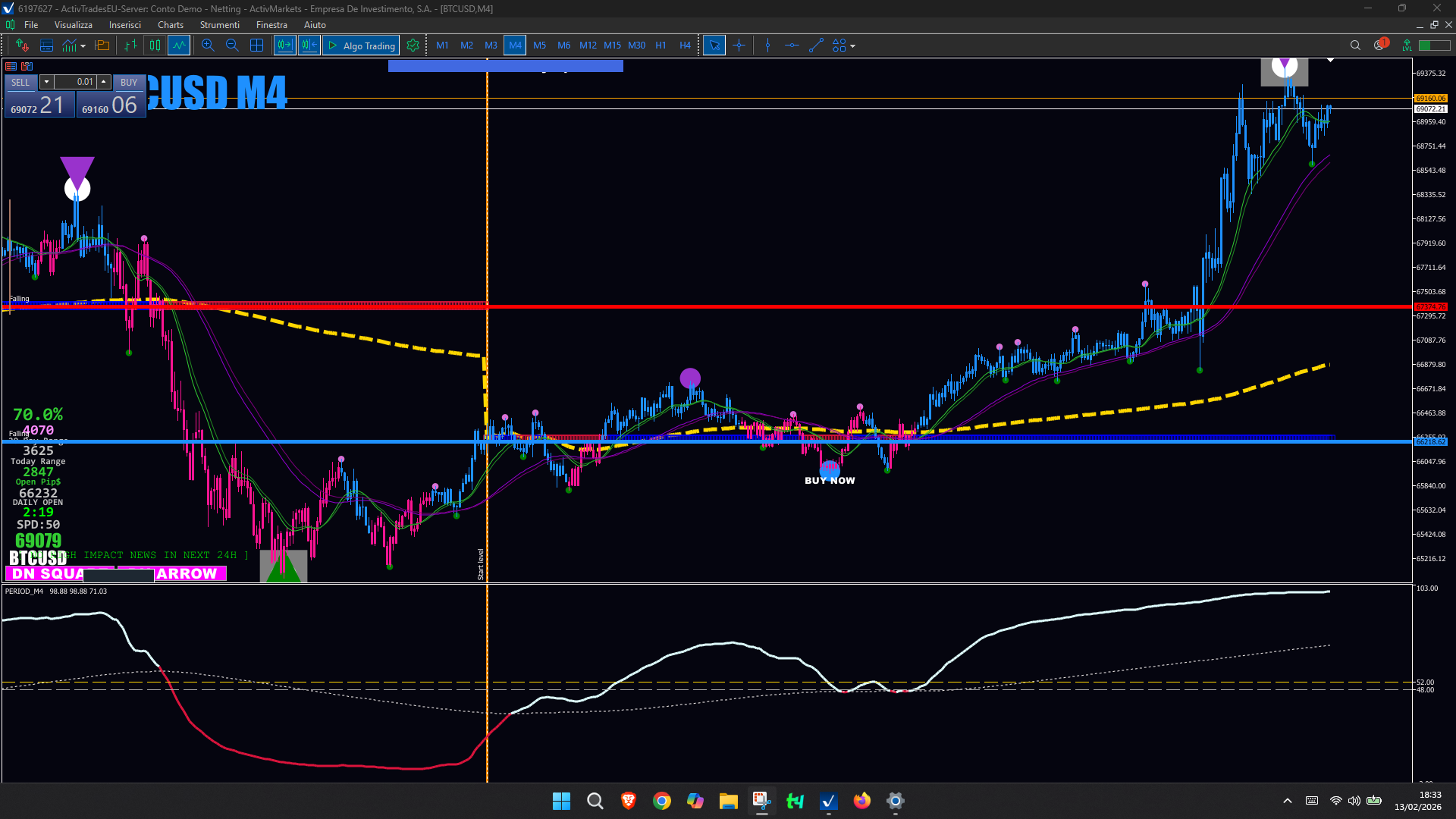Select the trendline drawing tool
The height and width of the screenshot is (819, 1456).
(x=816, y=45)
